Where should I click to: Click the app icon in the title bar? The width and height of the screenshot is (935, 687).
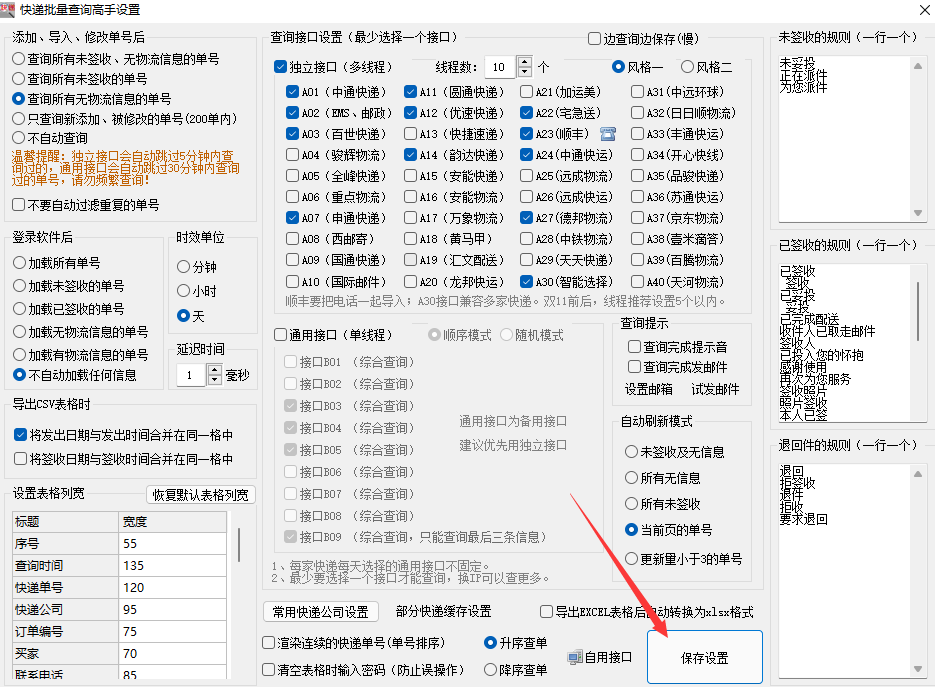pos(10,9)
